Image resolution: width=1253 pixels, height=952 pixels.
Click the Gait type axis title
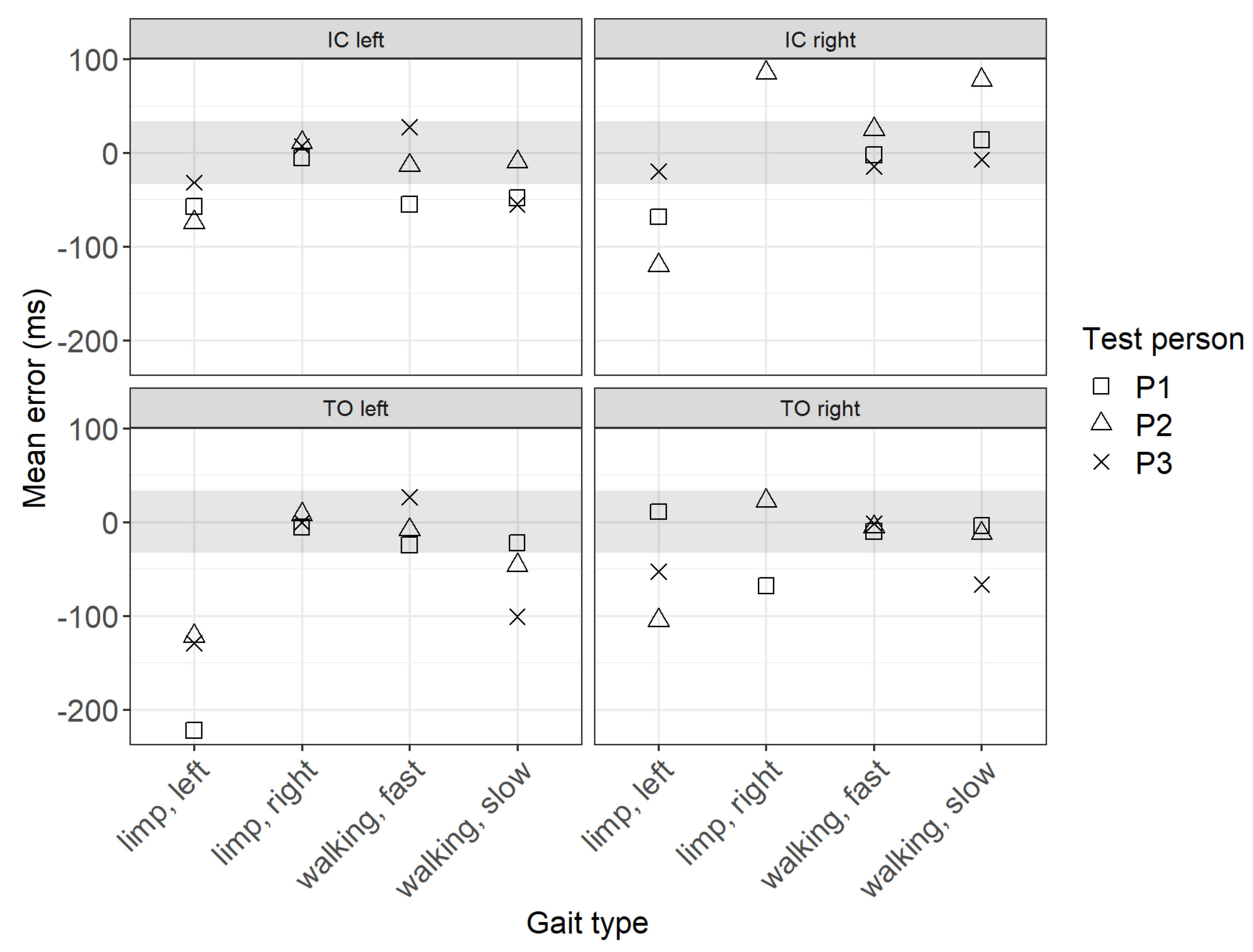587,922
